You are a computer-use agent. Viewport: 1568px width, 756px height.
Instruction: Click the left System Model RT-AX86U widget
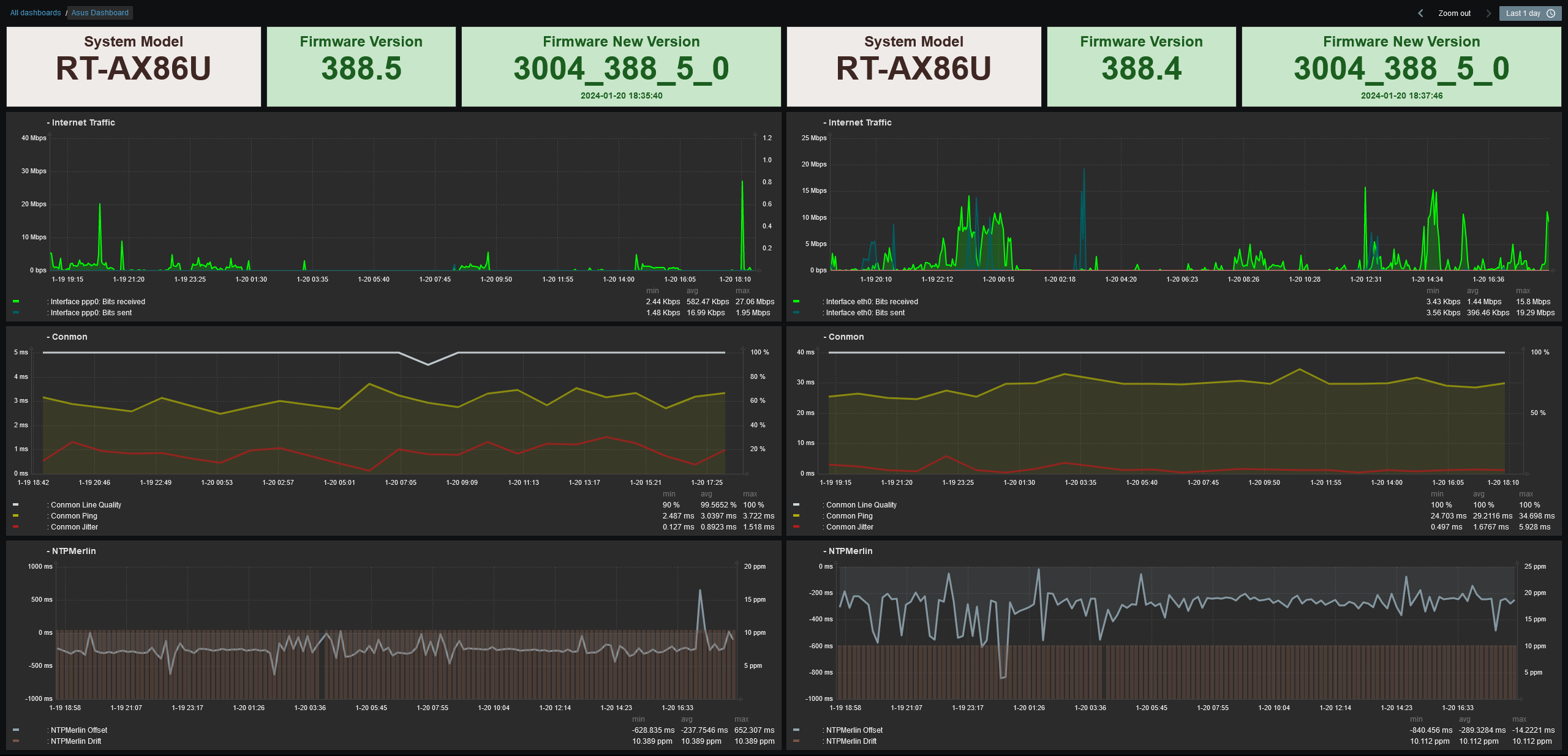click(x=134, y=67)
